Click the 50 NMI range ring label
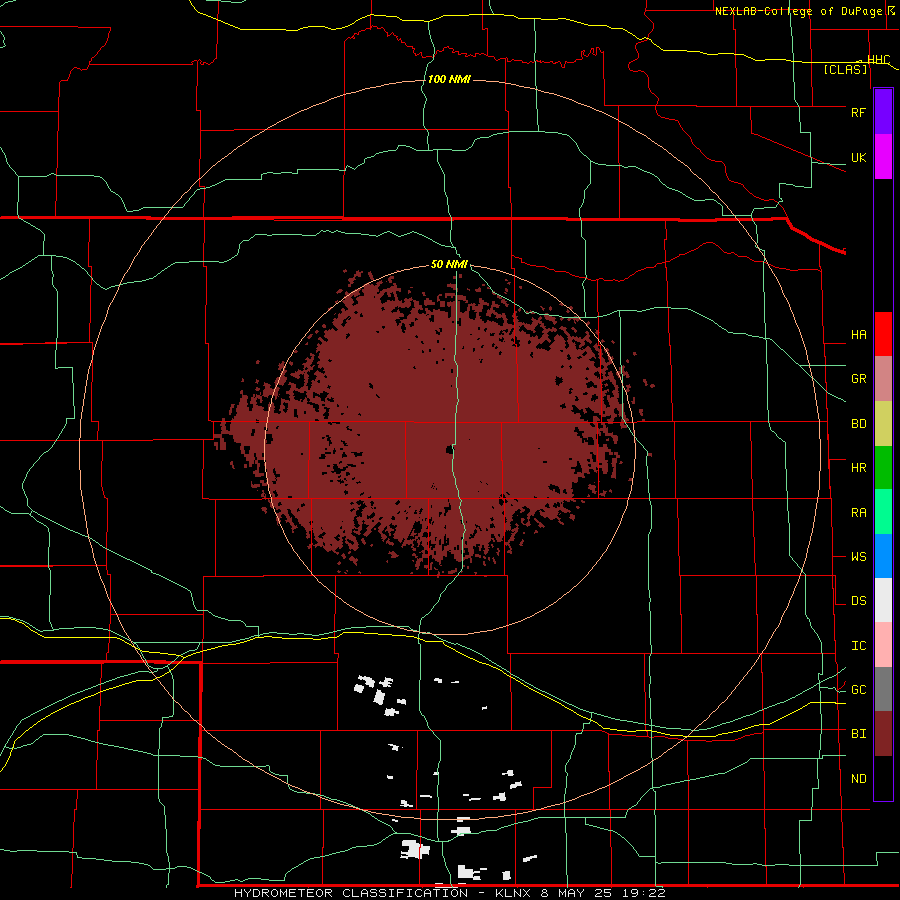The image size is (900, 900). [449, 264]
